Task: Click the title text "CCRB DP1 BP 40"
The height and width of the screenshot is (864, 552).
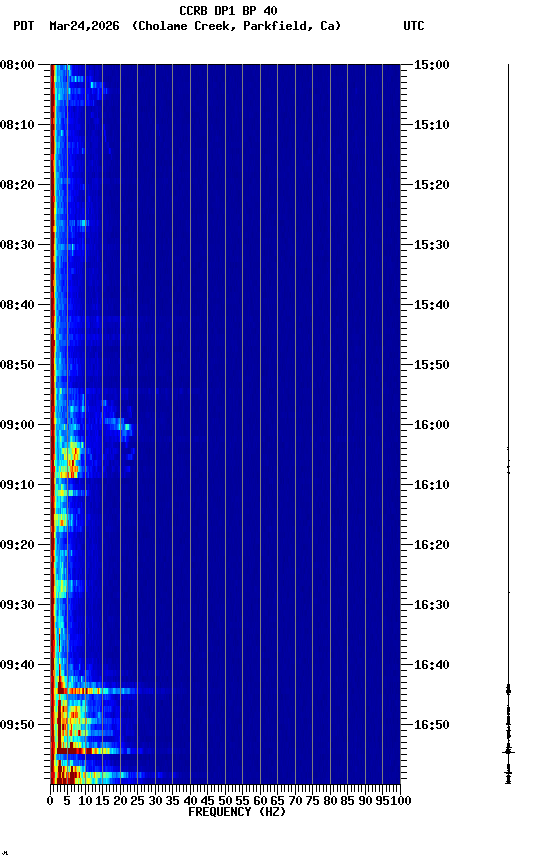Action: tap(228, 10)
